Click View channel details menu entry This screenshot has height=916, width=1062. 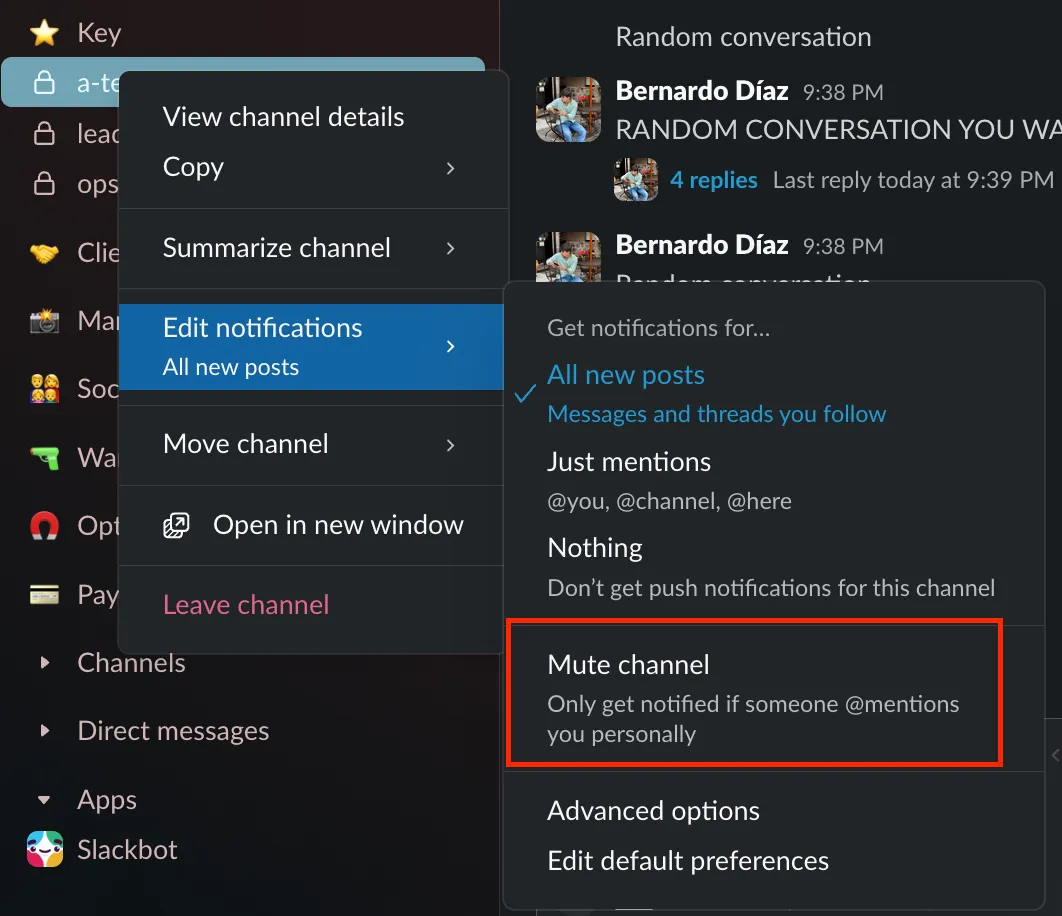point(284,117)
